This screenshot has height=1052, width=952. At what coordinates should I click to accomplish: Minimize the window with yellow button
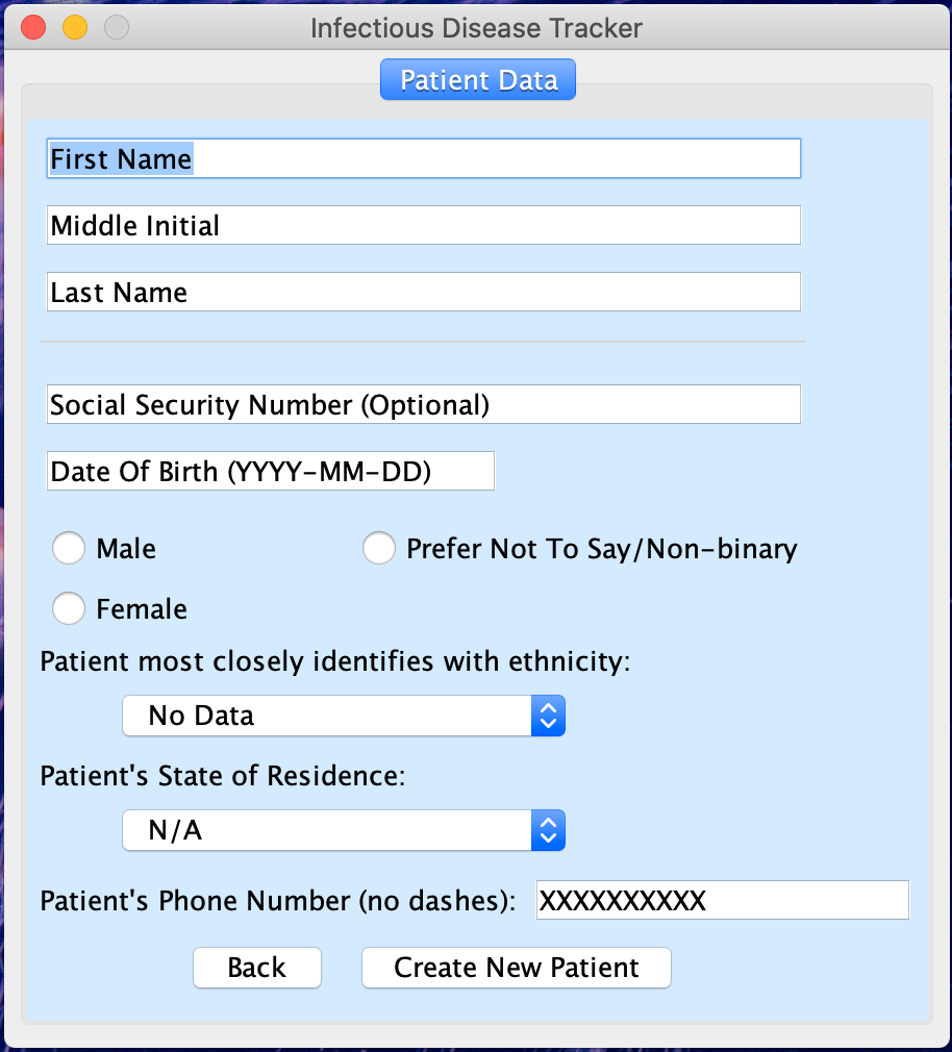(x=75, y=27)
